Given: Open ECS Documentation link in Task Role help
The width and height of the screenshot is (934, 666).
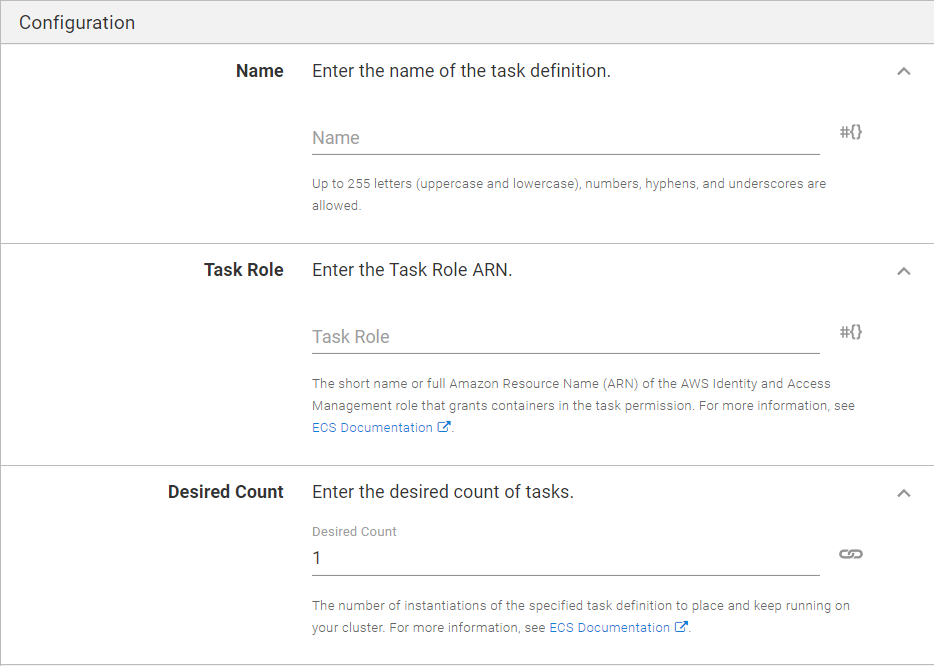Looking at the screenshot, I should 372,428.
